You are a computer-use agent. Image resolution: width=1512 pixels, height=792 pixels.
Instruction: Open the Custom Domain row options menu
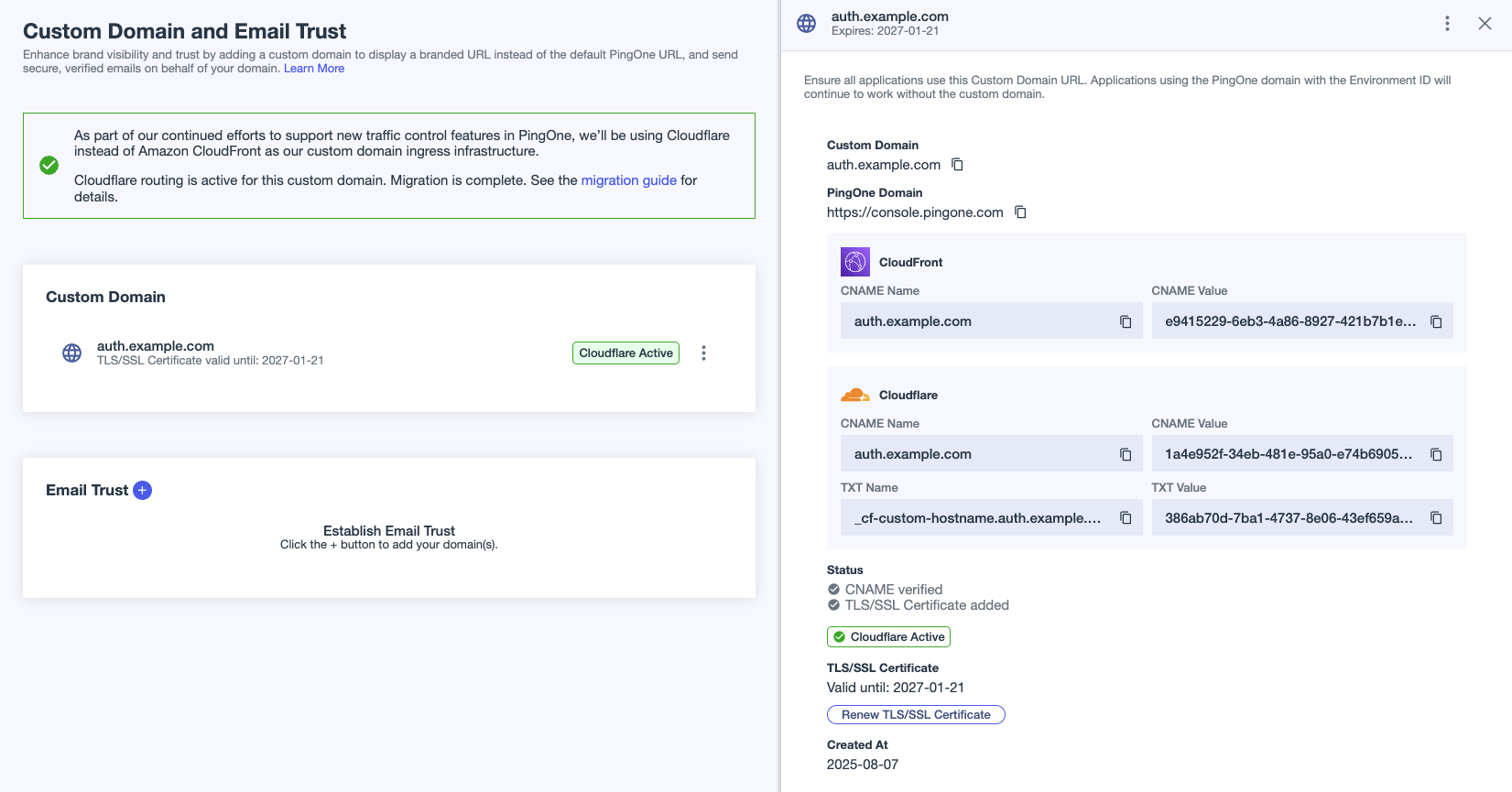(x=703, y=353)
